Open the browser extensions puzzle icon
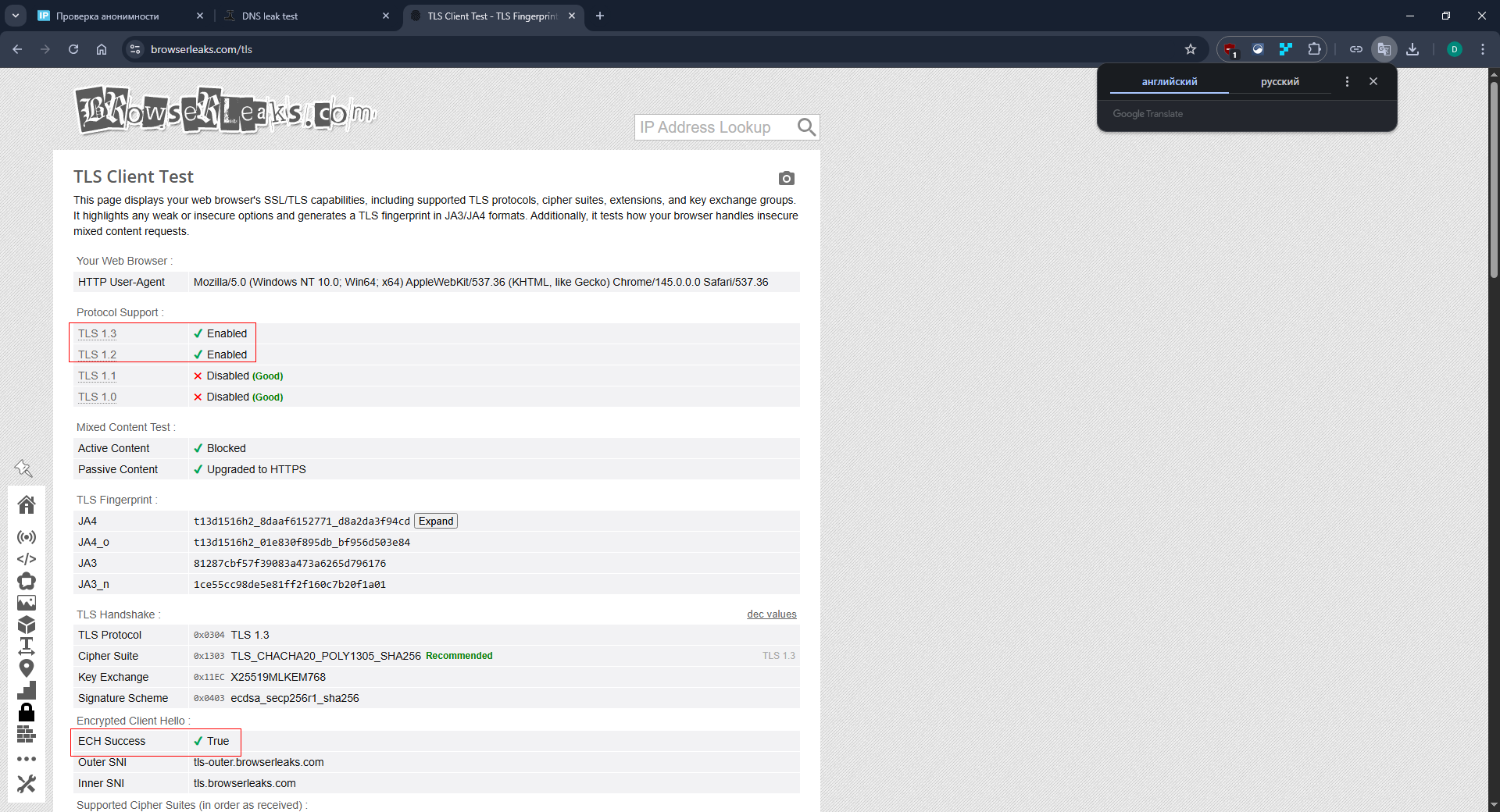This screenshot has height=812, width=1500. [x=1314, y=49]
